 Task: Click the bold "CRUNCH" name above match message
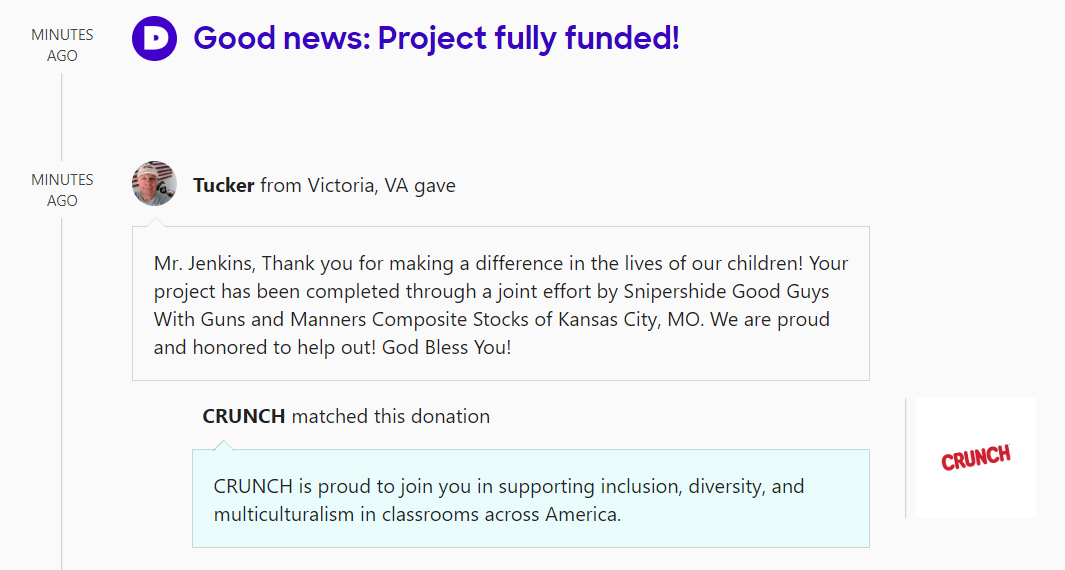(243, 416)
